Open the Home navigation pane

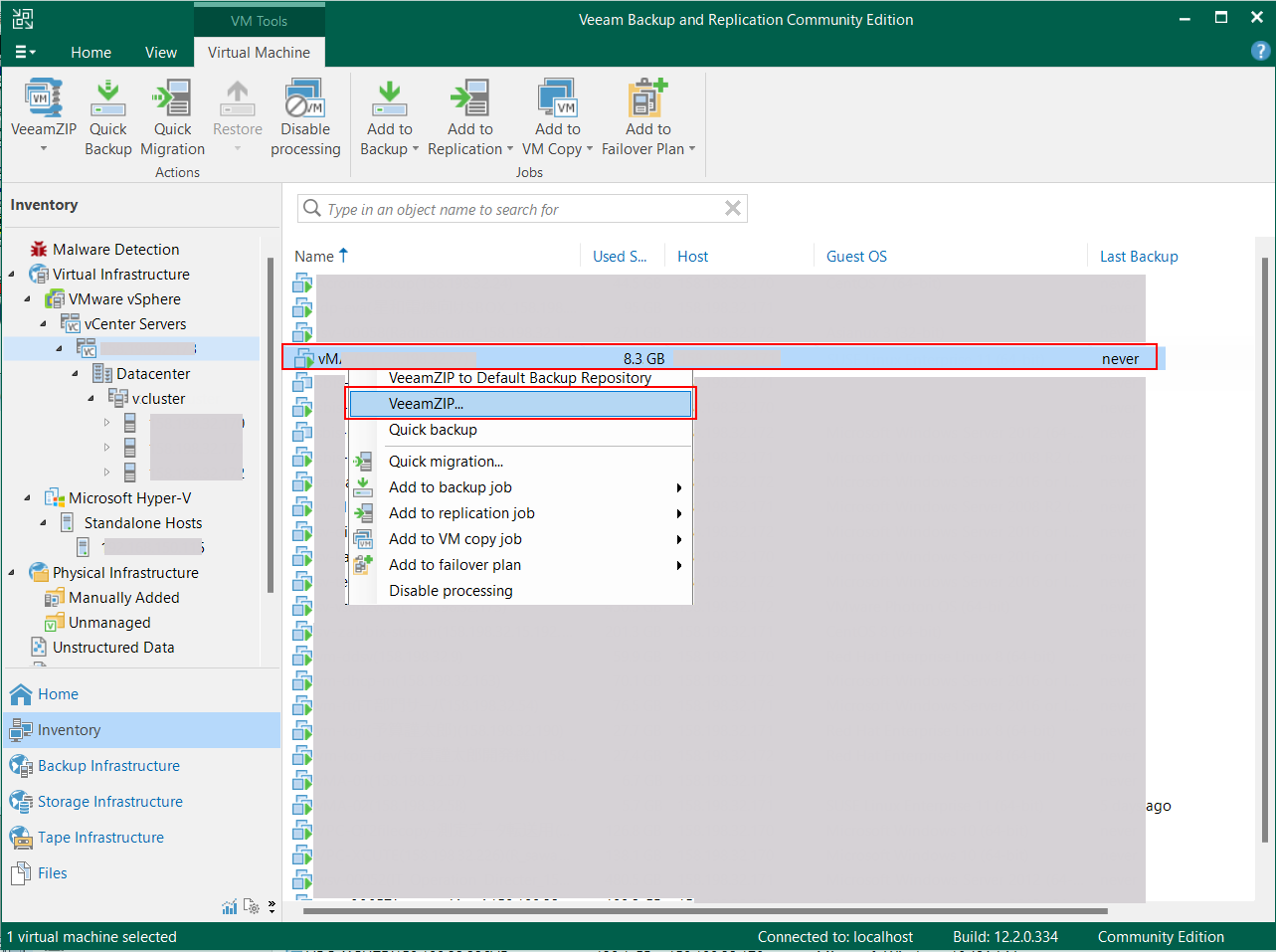(x=141, y=694)
